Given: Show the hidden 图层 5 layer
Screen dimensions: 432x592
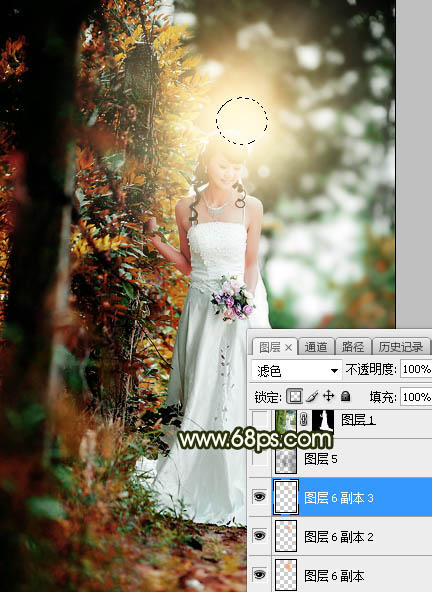Looking at the screenshot, I should (x=260, y=459).
